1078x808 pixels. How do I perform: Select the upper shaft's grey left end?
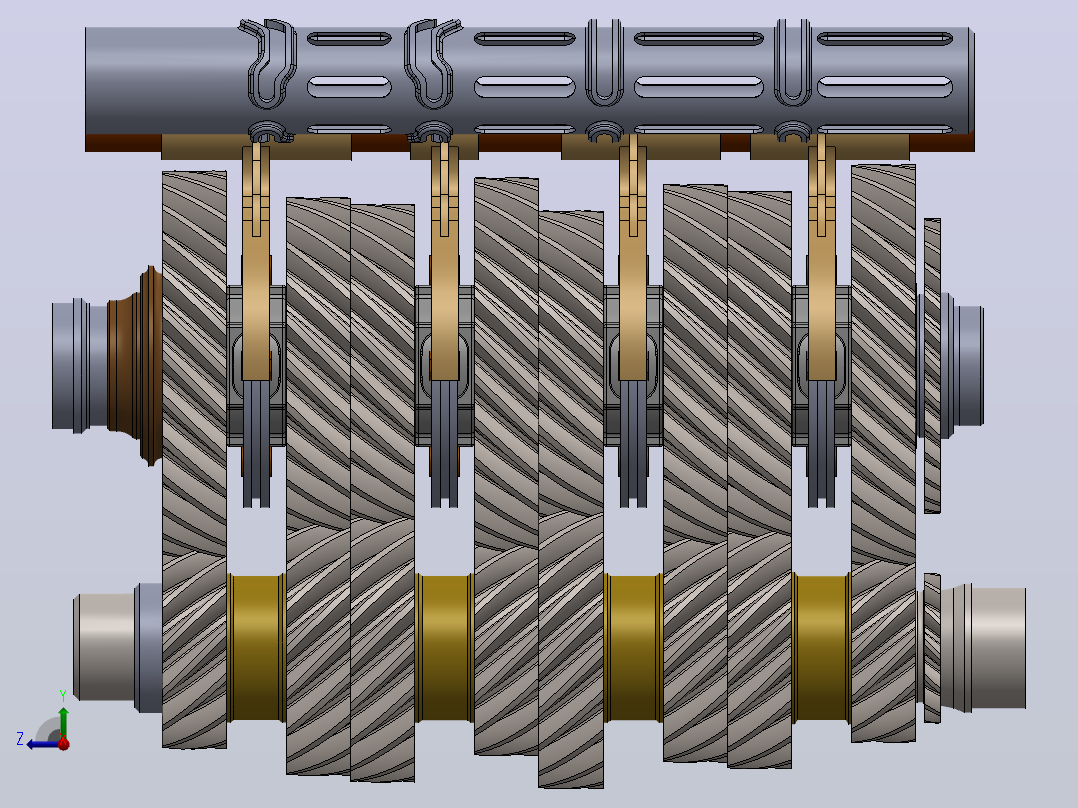click(80, 365)
